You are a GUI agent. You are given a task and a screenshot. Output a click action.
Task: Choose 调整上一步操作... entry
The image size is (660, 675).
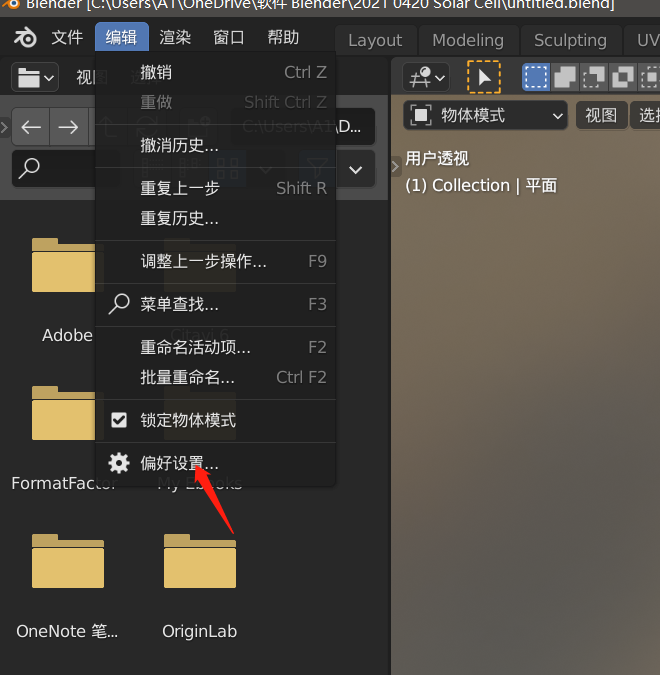(215, 261)
